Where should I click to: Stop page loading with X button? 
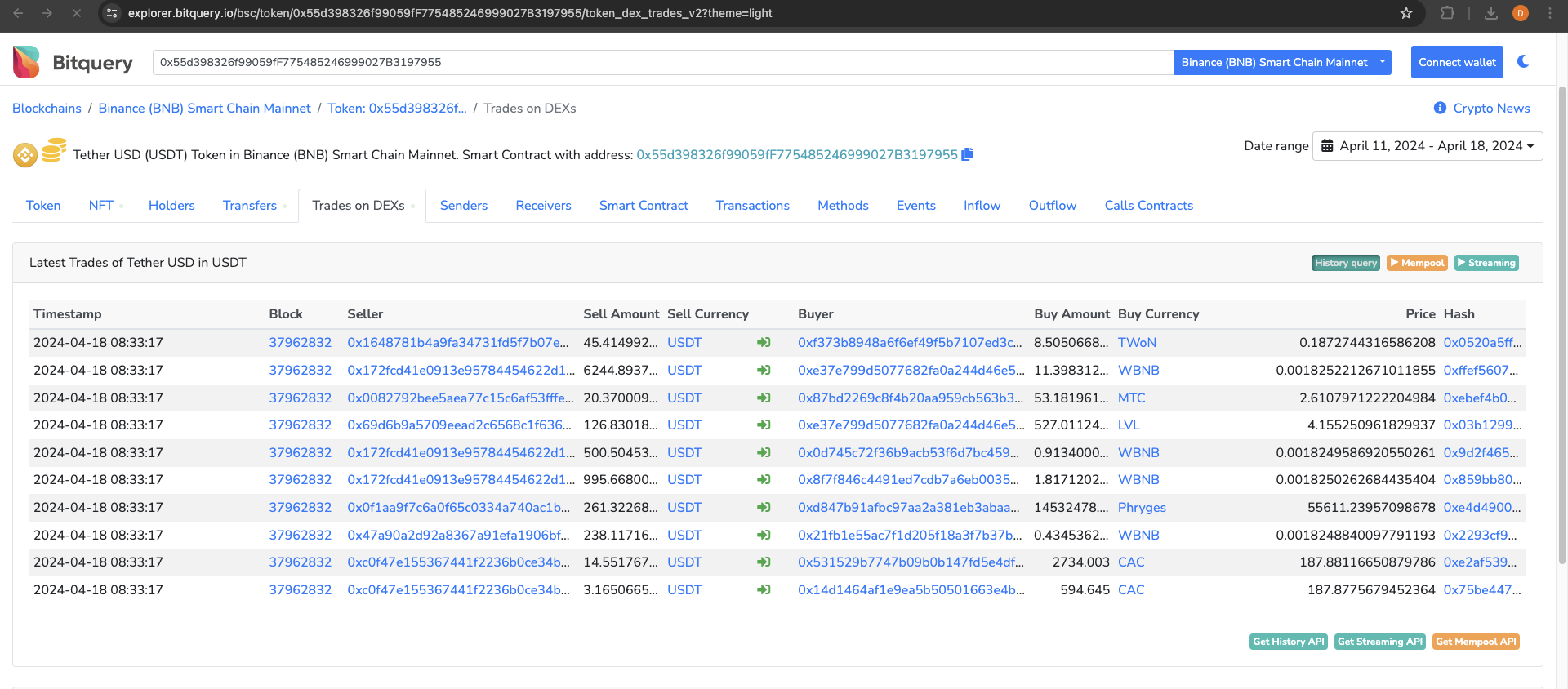click(x=76, y=13)
